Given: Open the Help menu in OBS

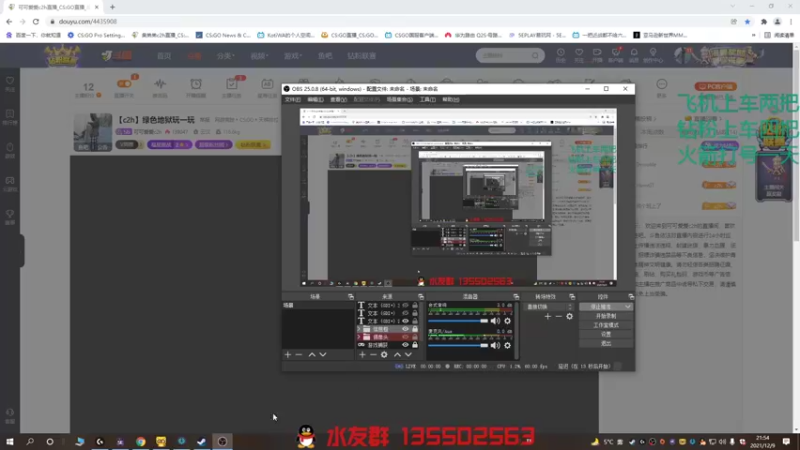Looking at the screenshot, I should pos(451,99).
